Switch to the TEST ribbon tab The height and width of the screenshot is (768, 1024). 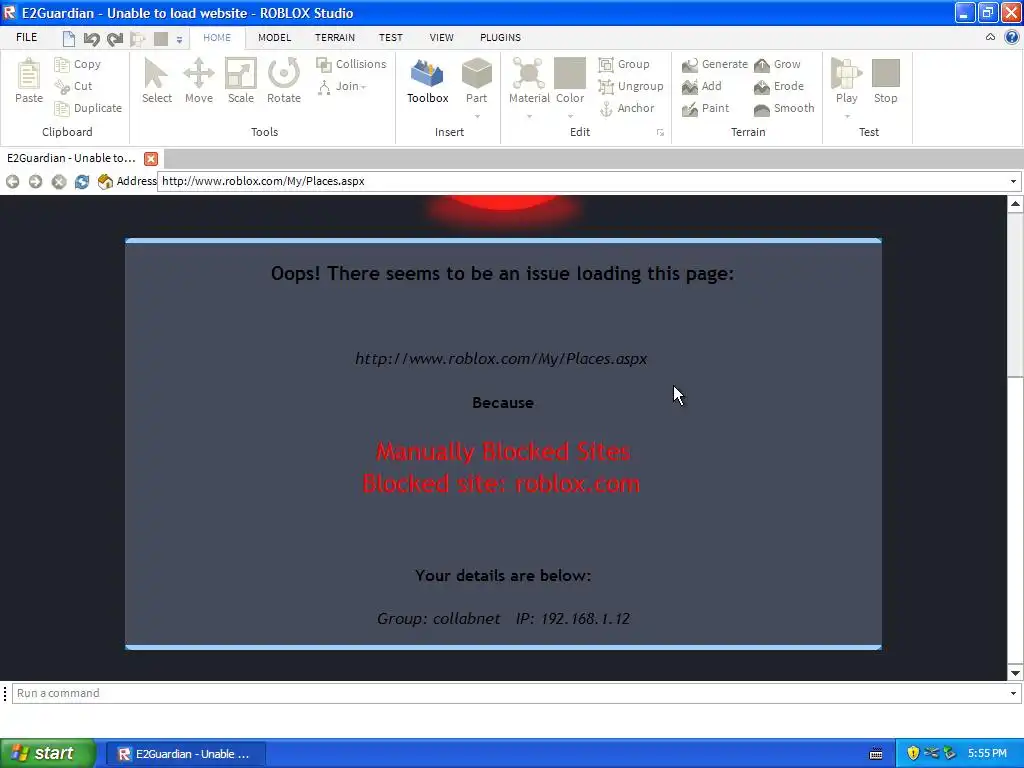[391, 37]
